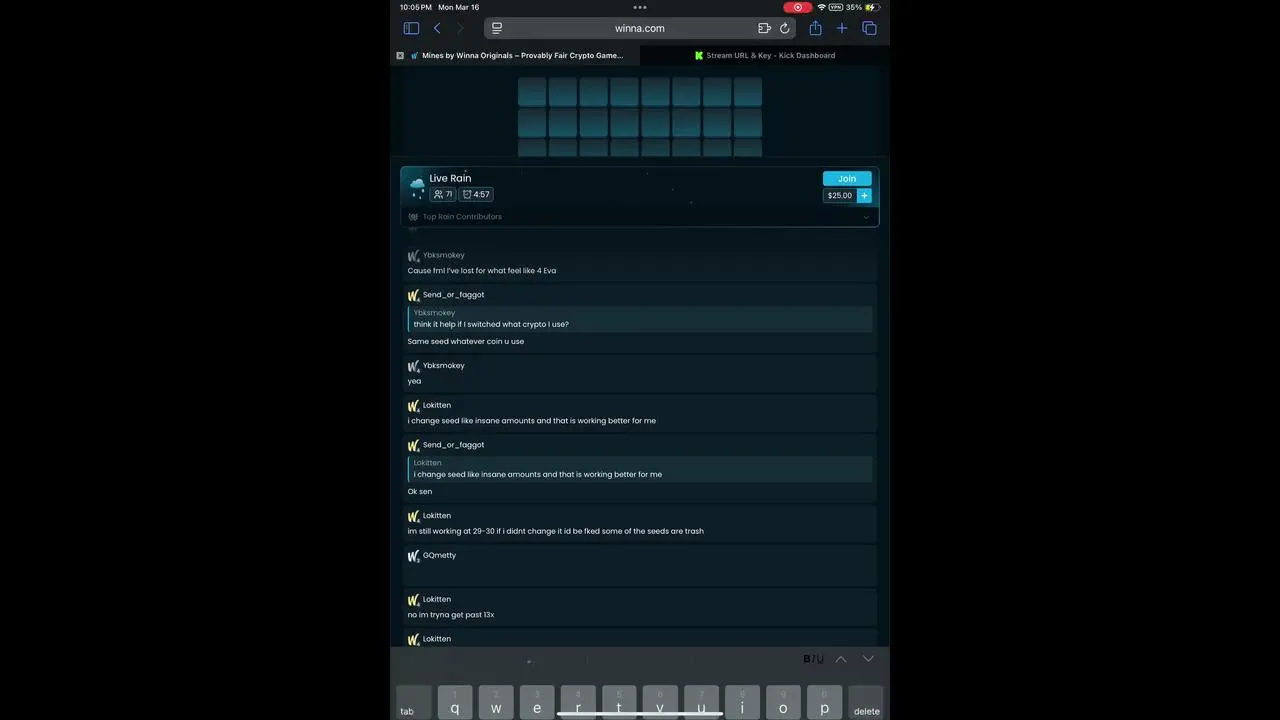
Task: Tap the delete key on keyboard
Action: coord(866,702)
